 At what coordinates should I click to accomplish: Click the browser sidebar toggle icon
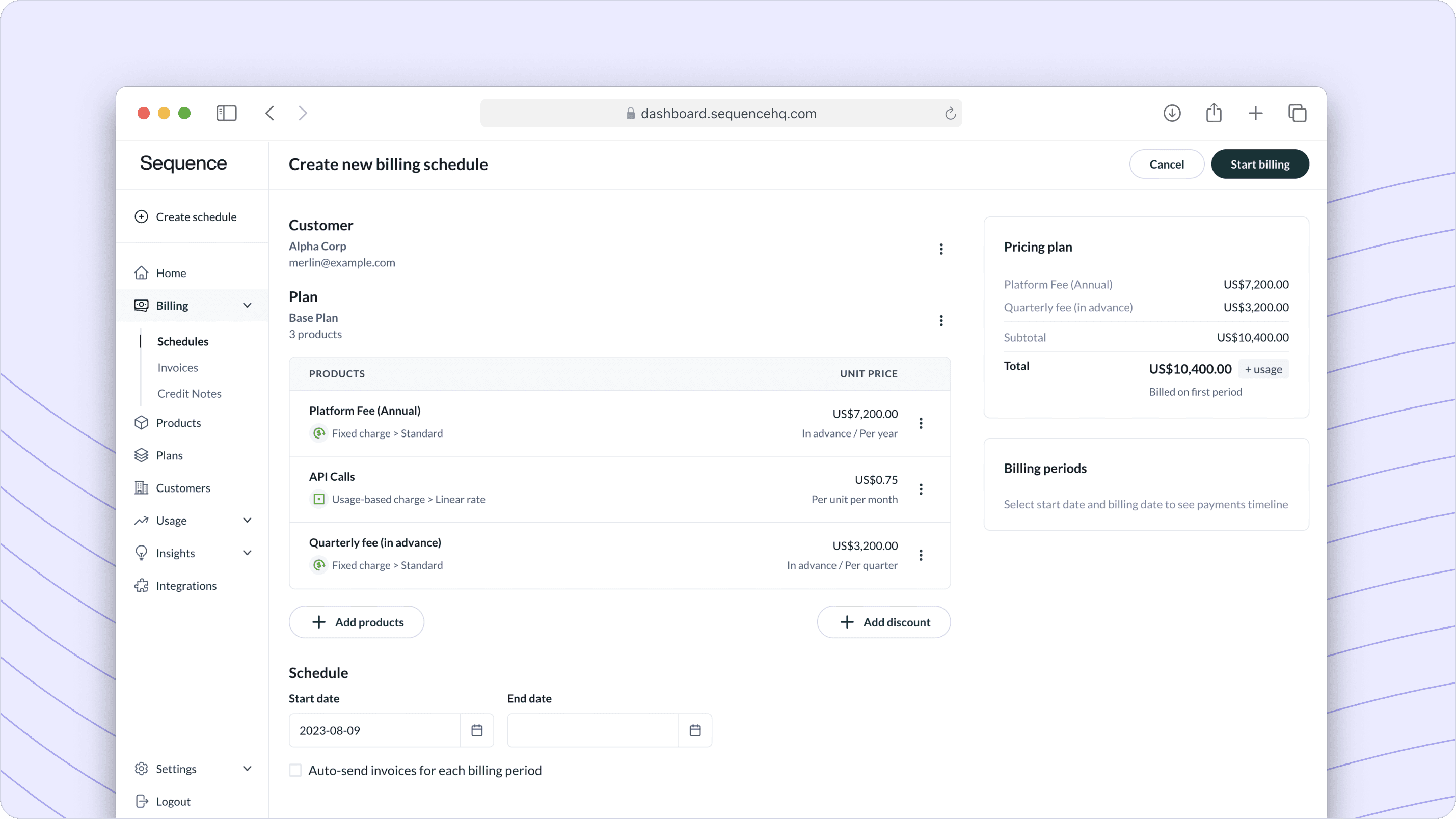tap(226, 113)
